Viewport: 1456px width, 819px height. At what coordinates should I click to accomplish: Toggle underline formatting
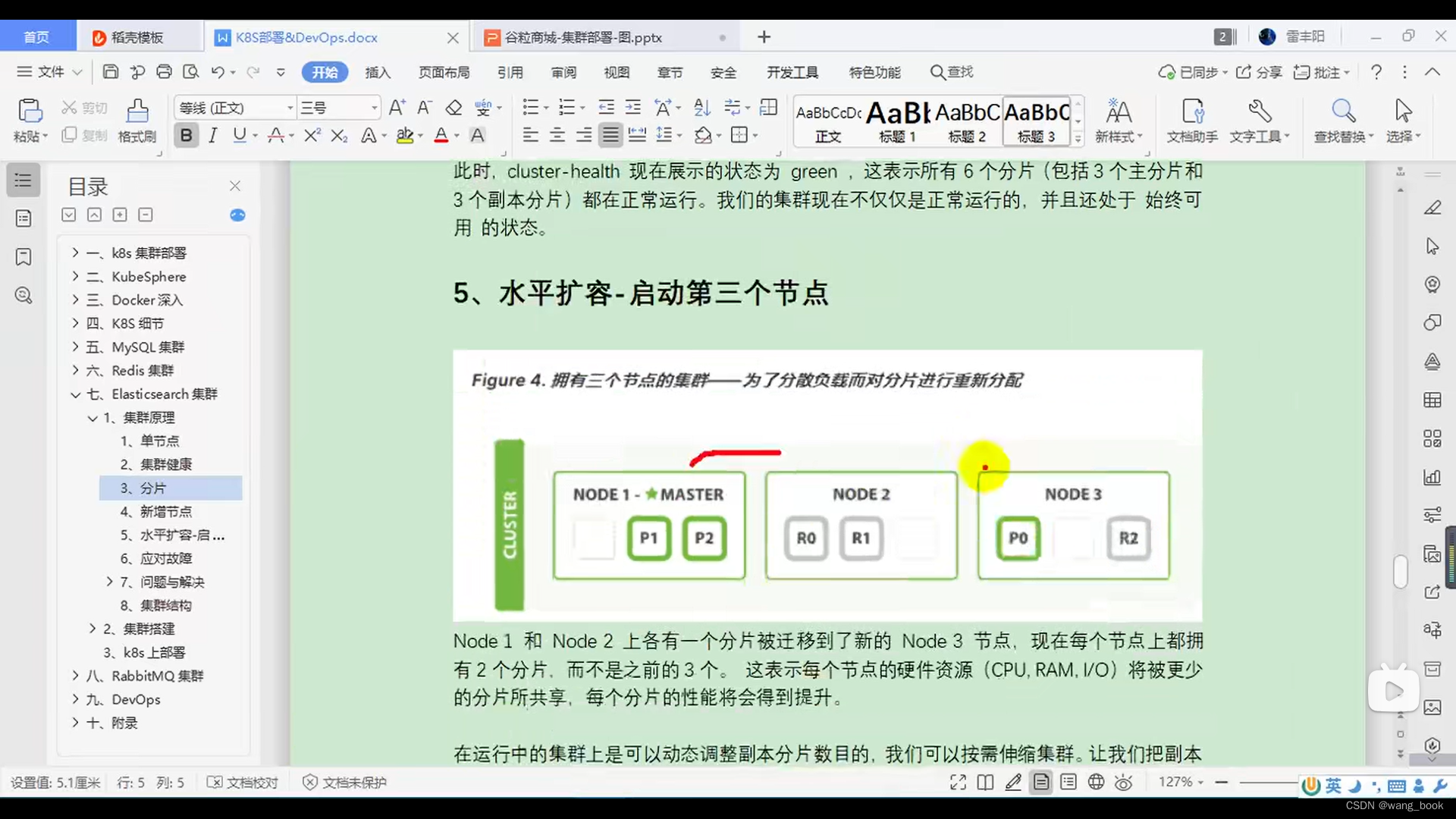click(239, 135)
